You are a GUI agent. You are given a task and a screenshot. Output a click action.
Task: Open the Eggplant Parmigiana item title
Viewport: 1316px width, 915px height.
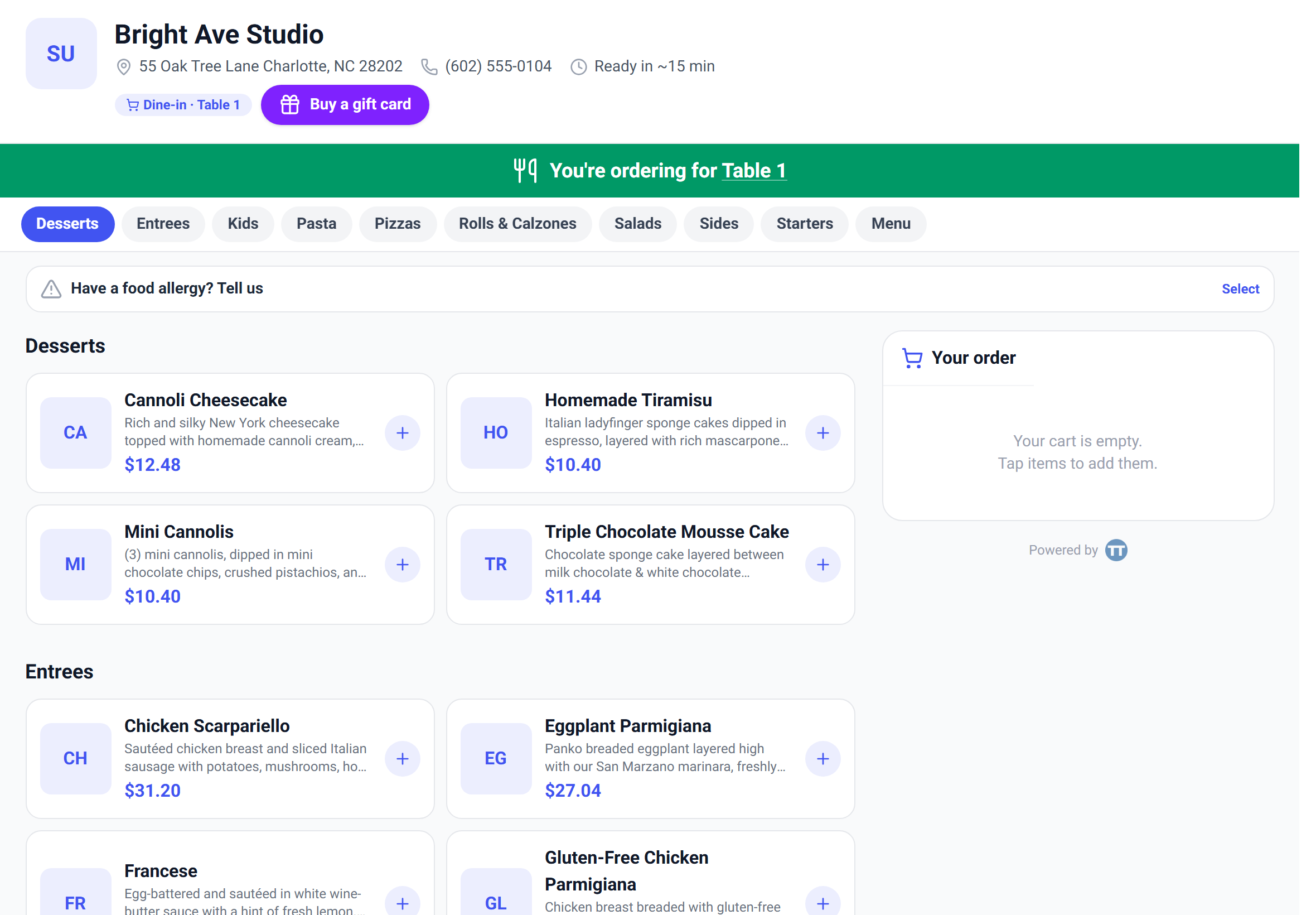(628, 726)
